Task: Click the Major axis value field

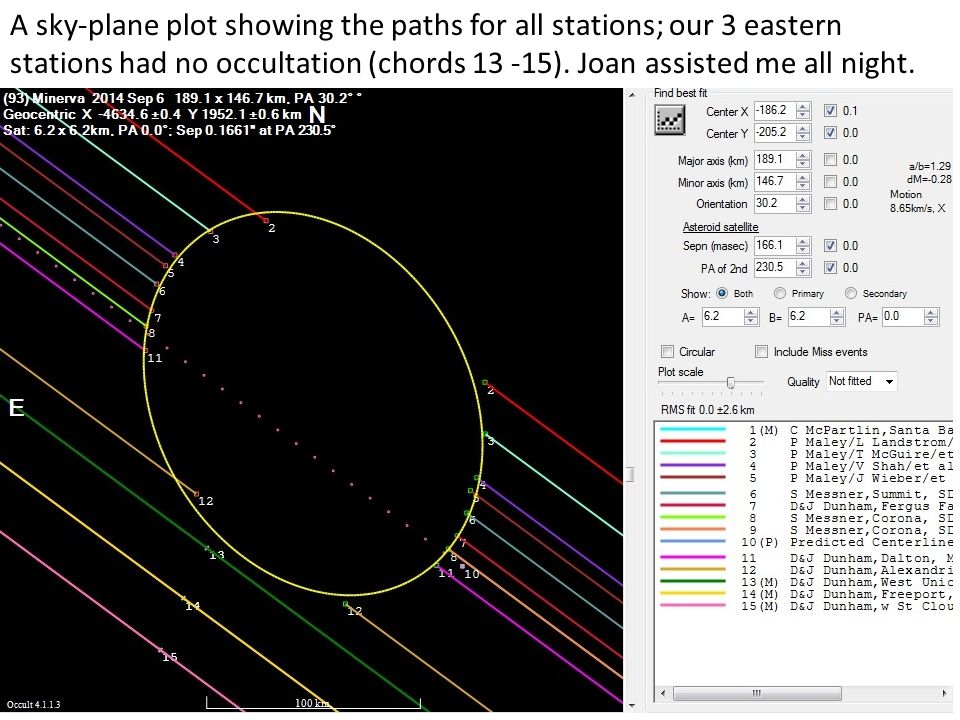Action: 774,160
